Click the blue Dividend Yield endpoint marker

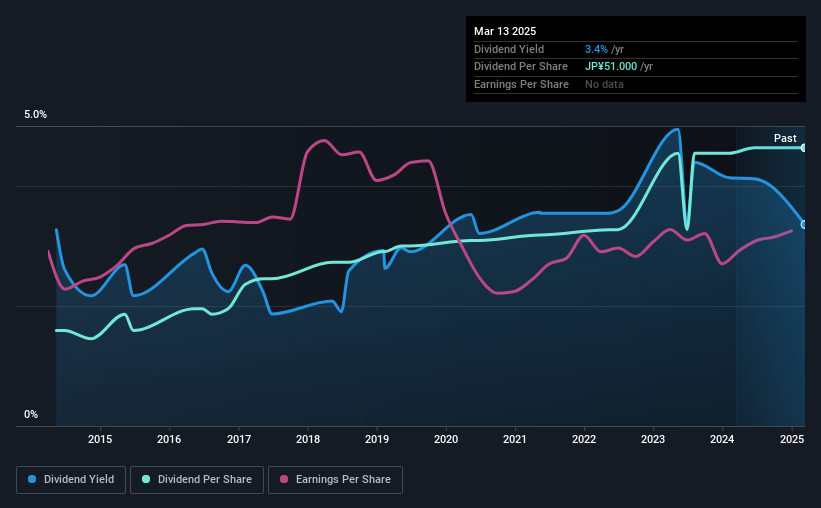[x=804, y=225]
